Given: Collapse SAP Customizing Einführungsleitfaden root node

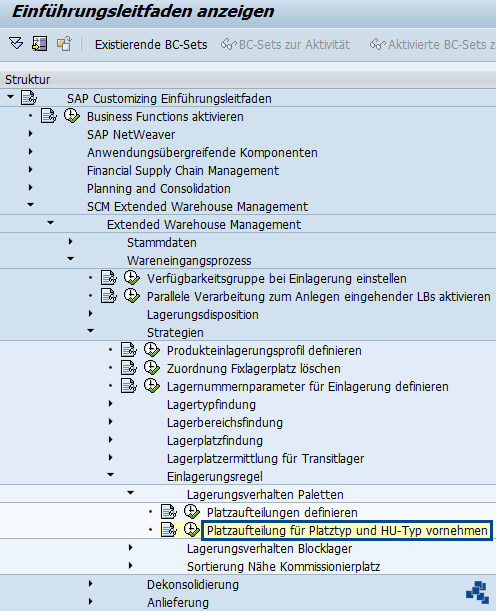Looking at the screenshot, I should (x=11, y=97).
